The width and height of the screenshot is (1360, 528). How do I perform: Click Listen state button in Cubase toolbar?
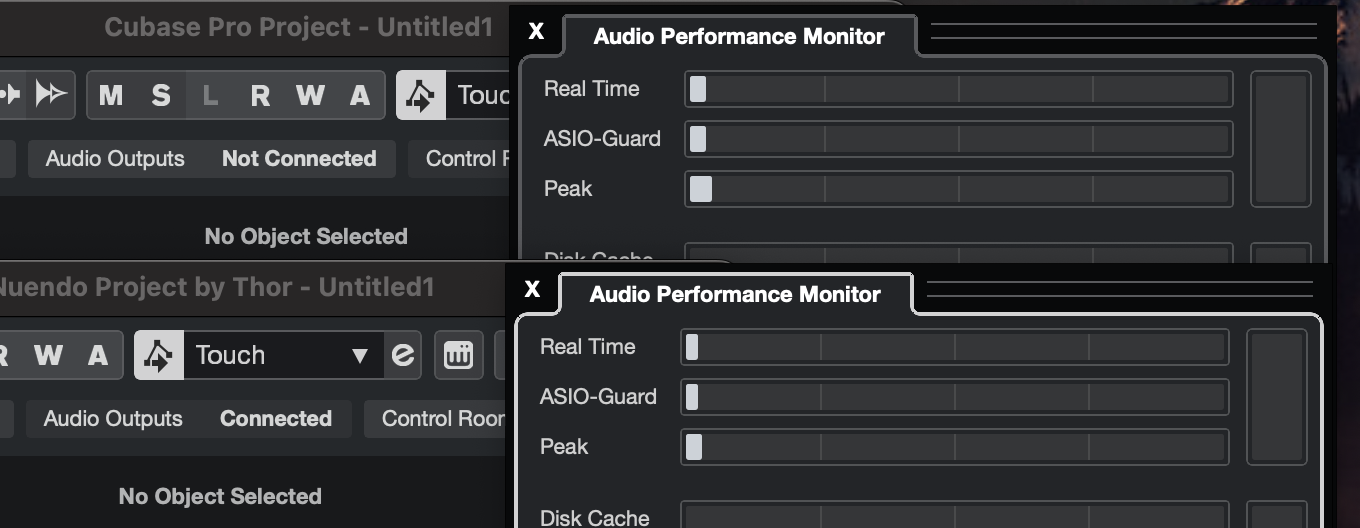[x=210, y=95]
